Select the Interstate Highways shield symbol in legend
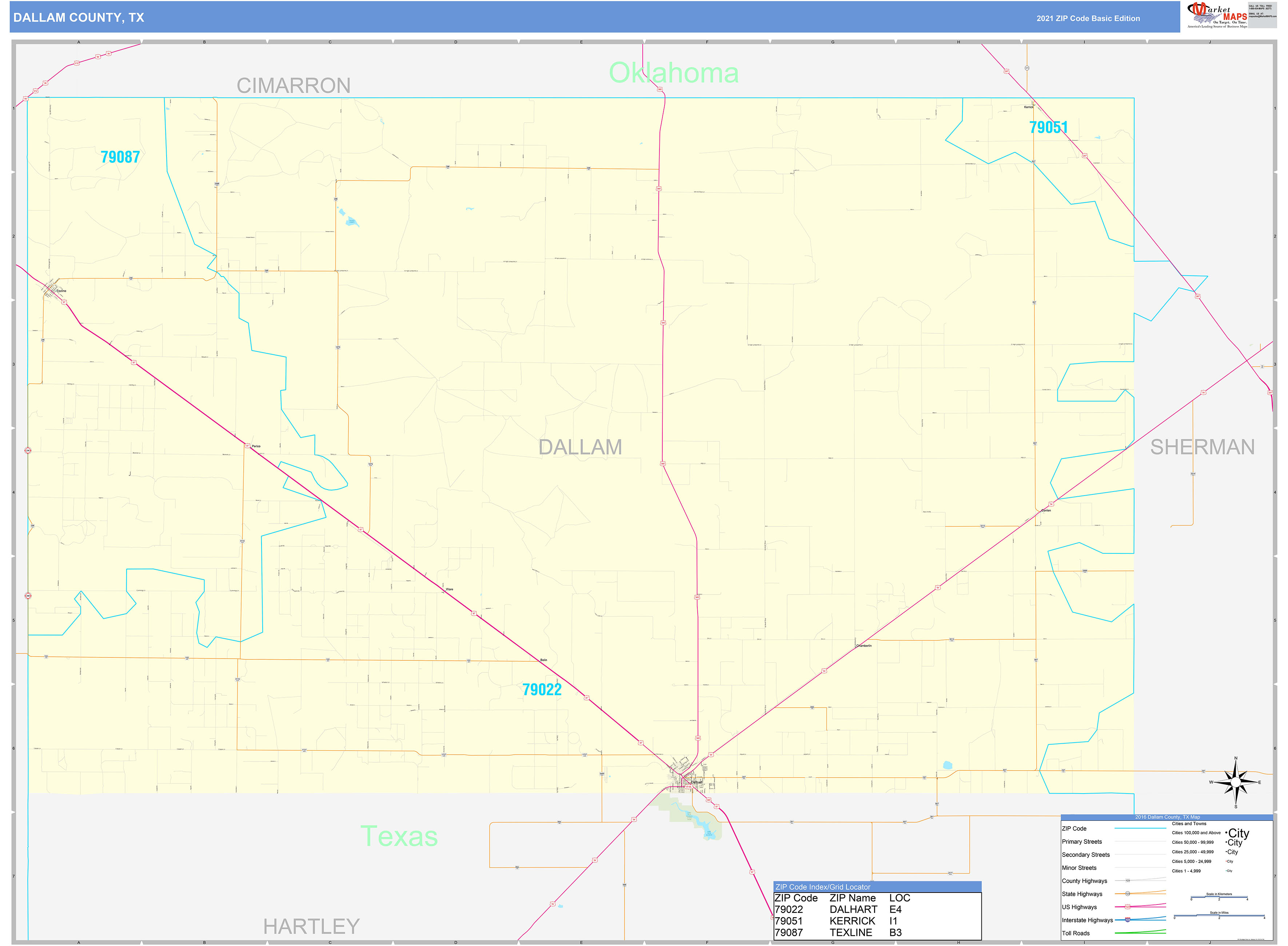This screenshot has width=1288, height=946. pos(1128,920)
